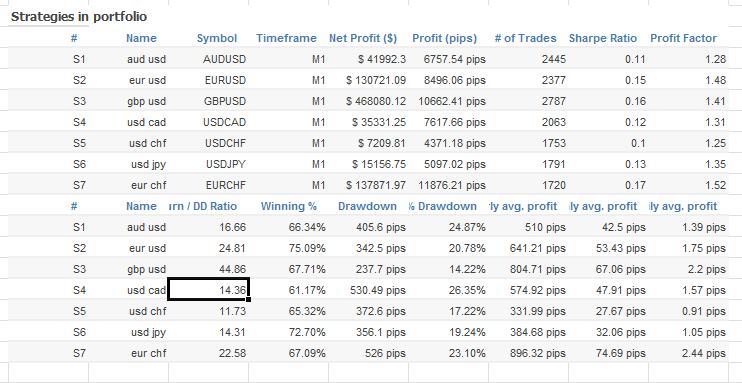Click the '6757.54 pips' cell
The height and width of the screenshot is (383, 742).
[x=455, y=59]
